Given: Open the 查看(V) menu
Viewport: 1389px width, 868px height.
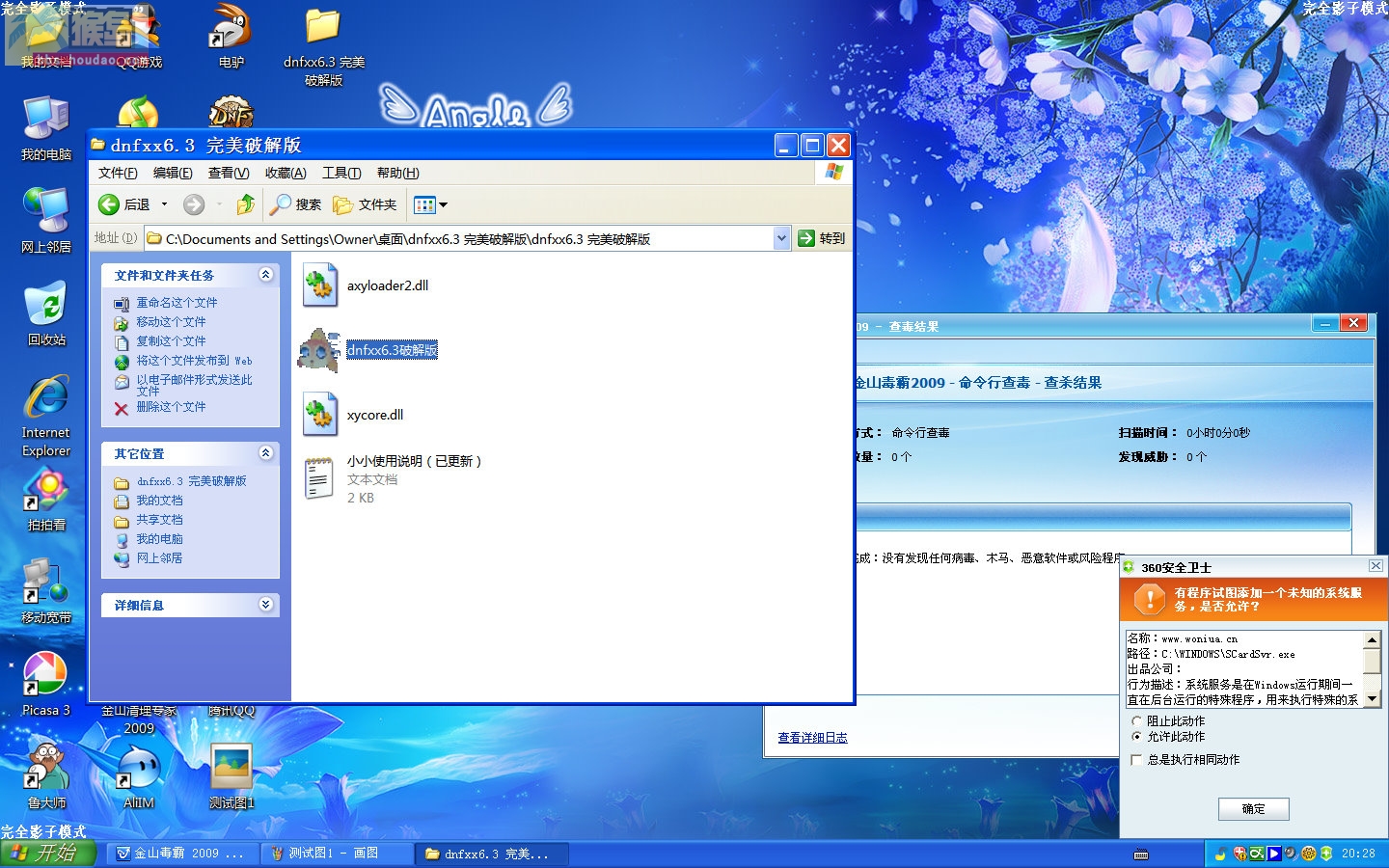Looking at the screenshot, I should [229, 173].
